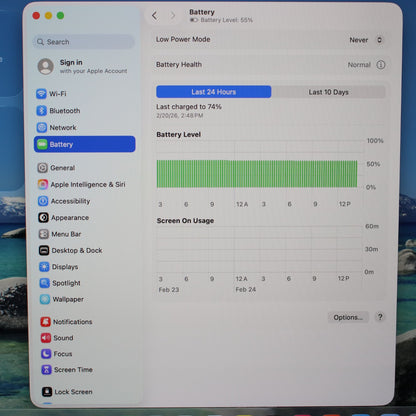Click the Options... button
Screen dimensions: 416x416
(348, 317)
